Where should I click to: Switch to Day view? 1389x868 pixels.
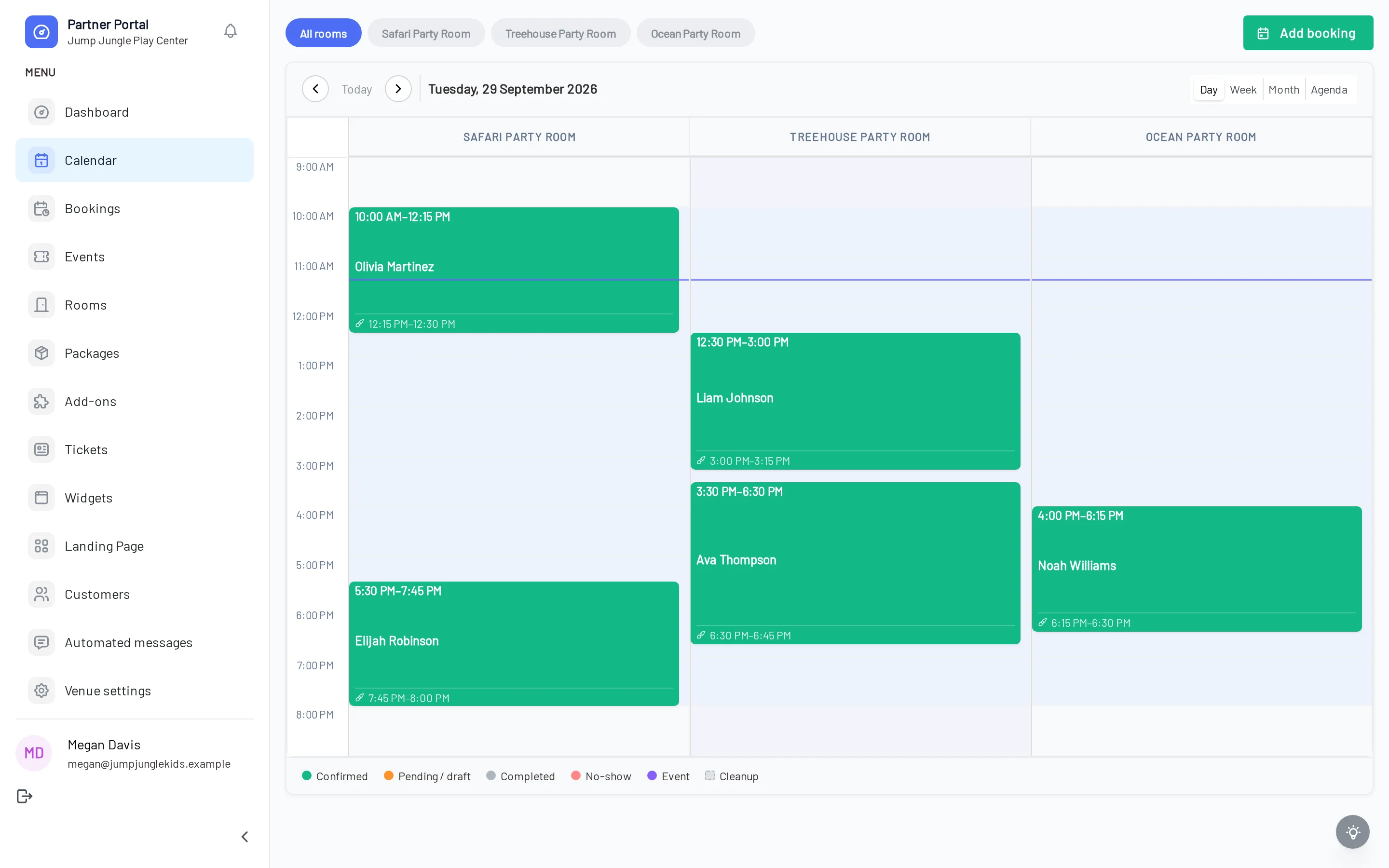tap(1208, 90)
